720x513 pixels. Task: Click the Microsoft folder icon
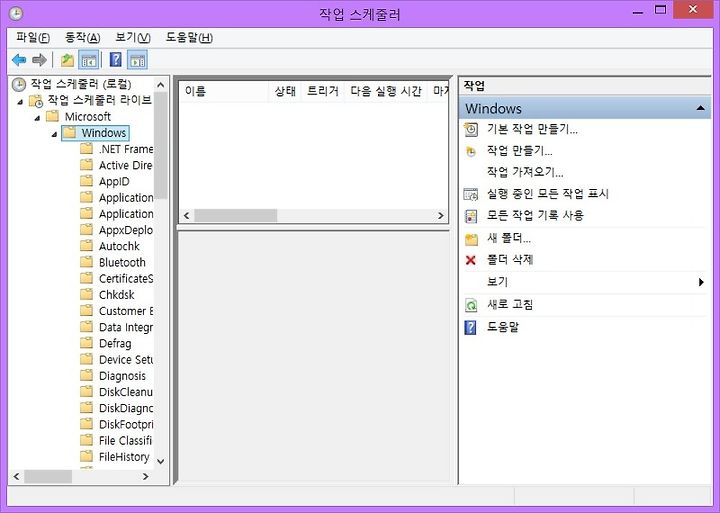coord(53,116)
